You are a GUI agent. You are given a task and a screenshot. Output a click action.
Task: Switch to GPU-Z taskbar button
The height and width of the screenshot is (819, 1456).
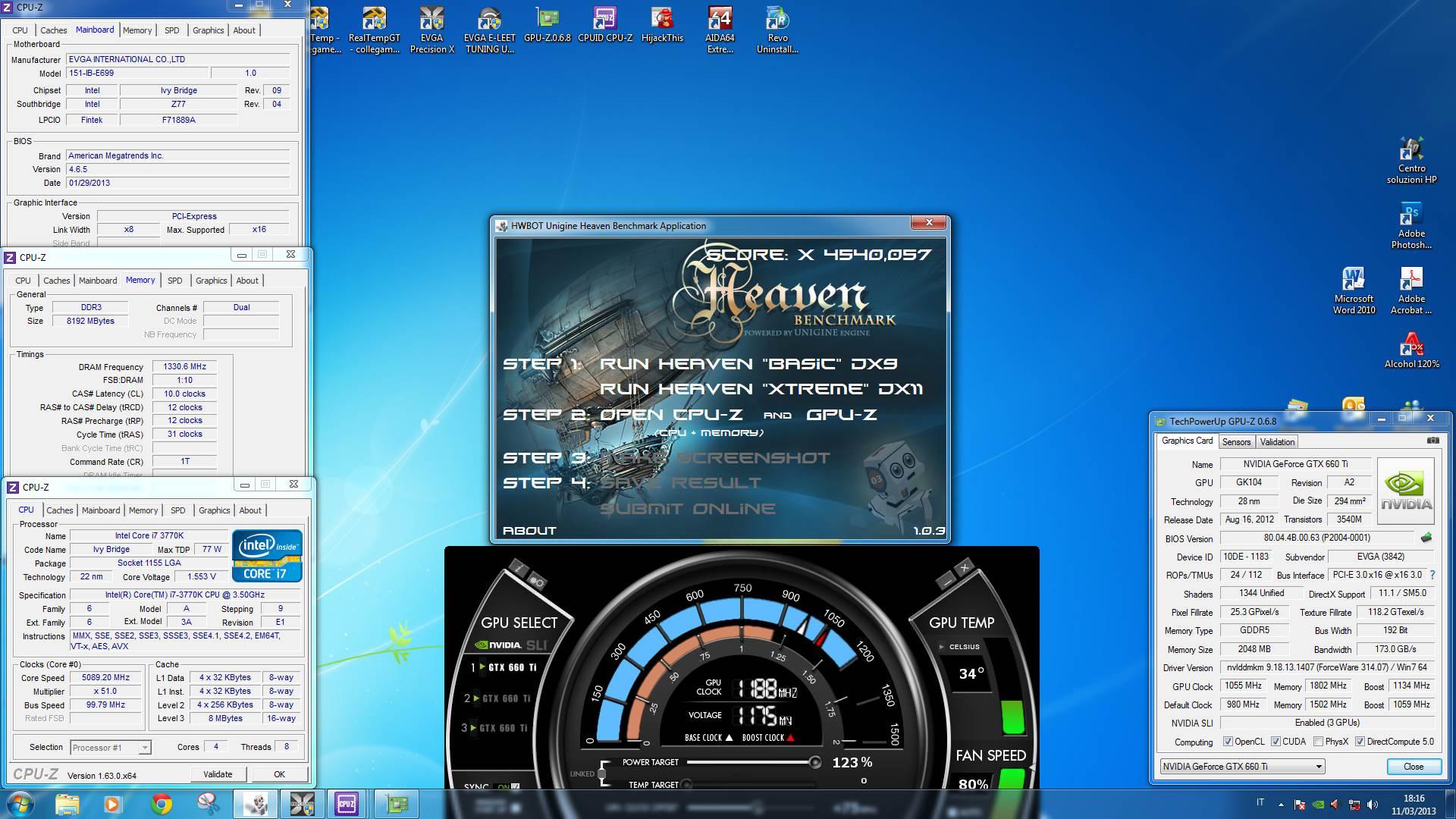[x=396, y=804]
